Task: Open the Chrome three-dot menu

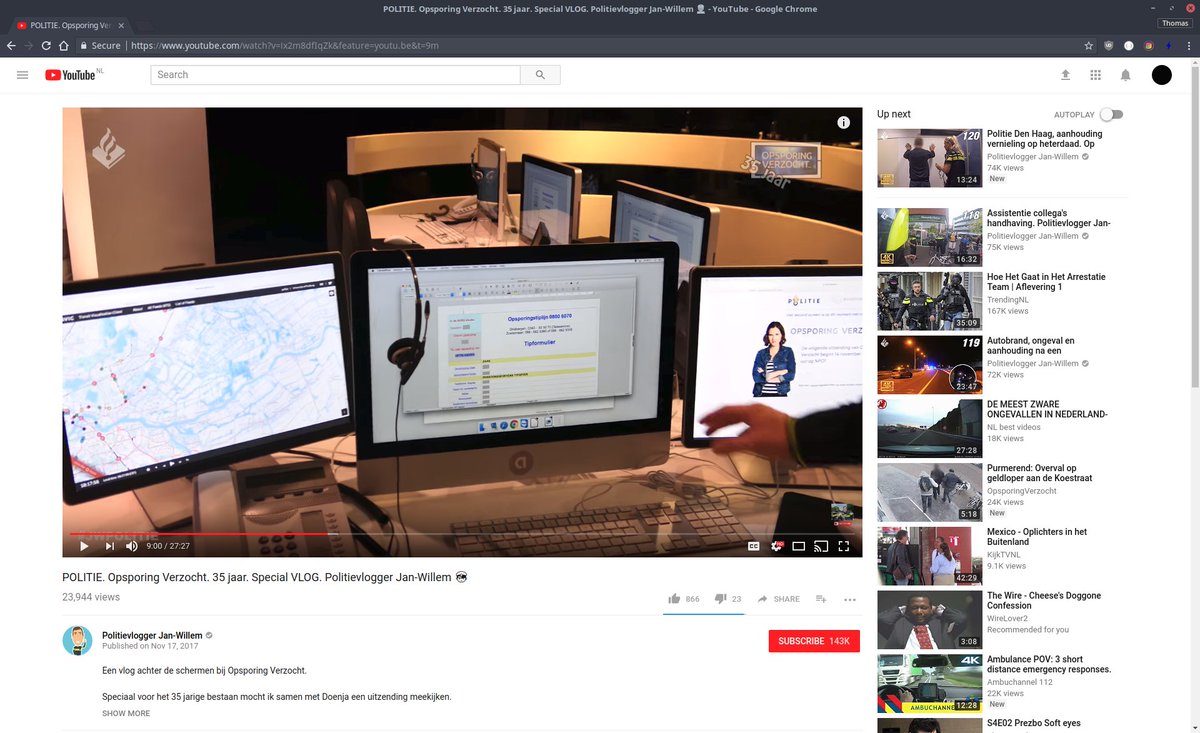Action: [x=1188, y=45]
